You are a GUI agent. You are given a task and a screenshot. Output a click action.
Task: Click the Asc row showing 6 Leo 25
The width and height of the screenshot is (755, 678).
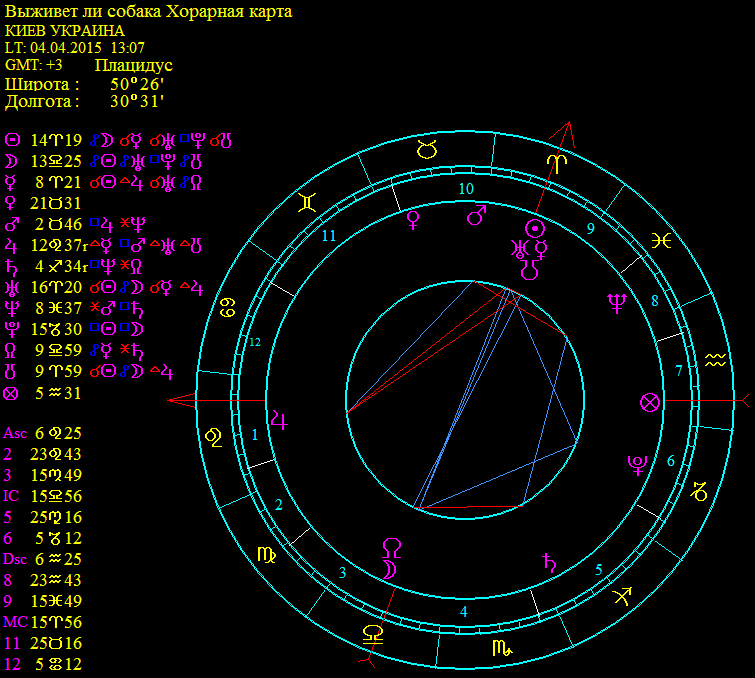[x=43, y=433]
